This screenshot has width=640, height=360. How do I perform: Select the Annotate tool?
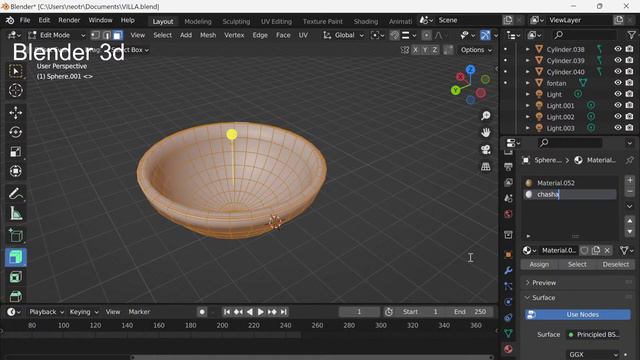(x=16, y=193)
